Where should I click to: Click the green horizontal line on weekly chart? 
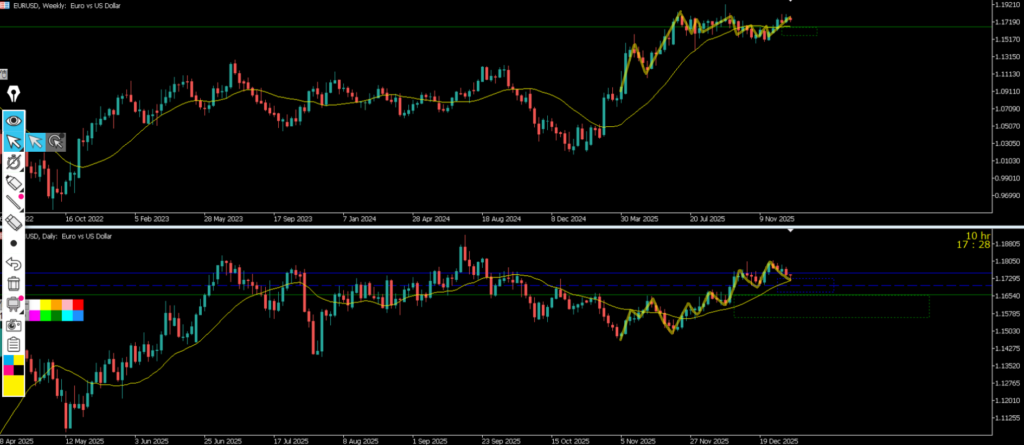click(400, 27)
